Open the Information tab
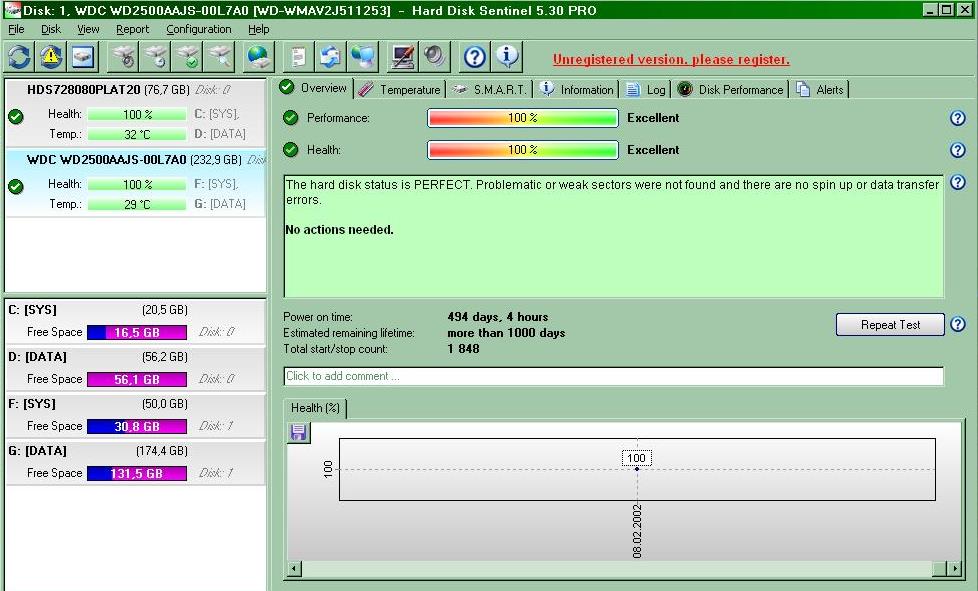The image size is (978, 591). click(576, 90)
